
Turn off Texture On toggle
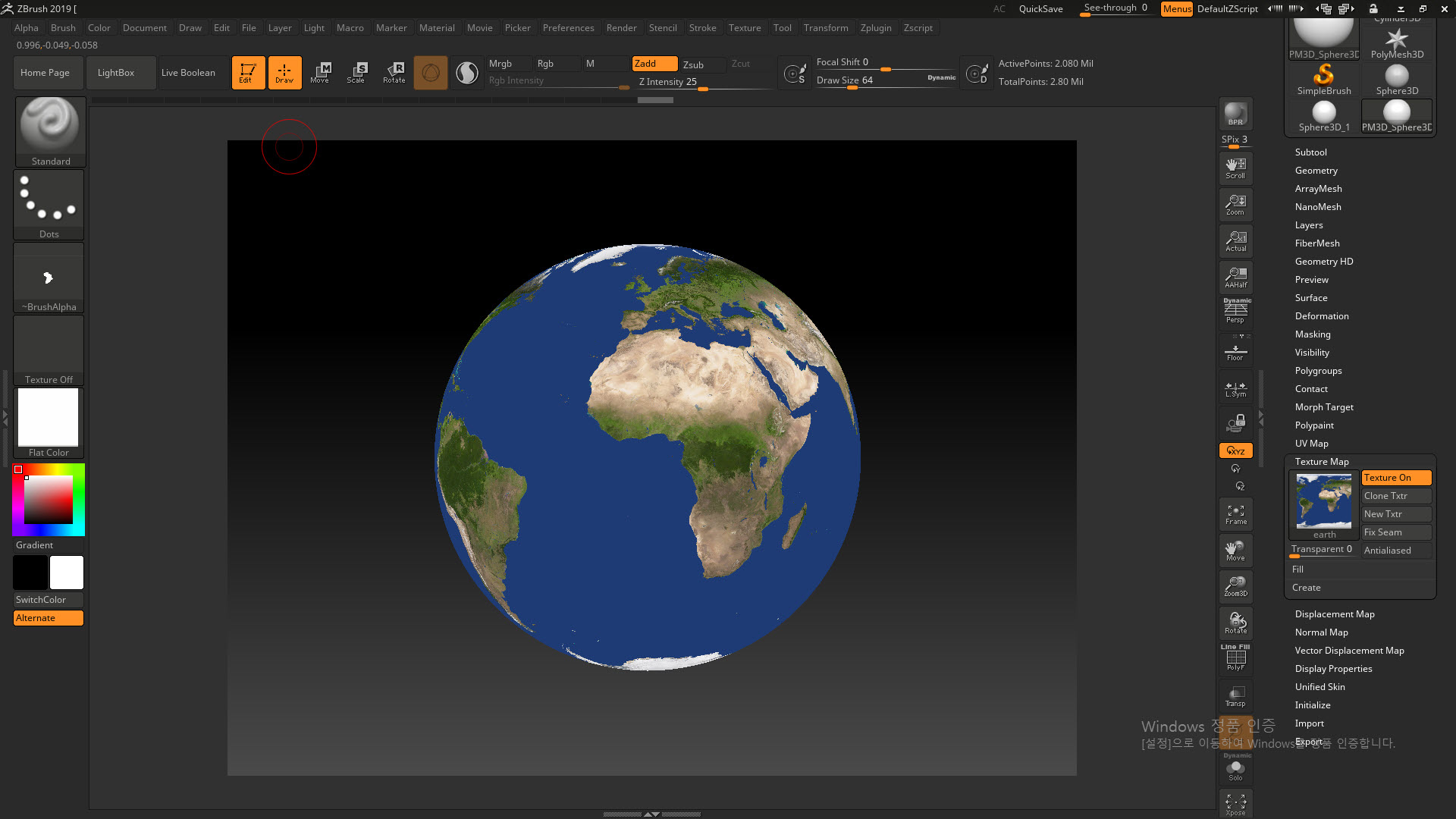(1395, 478)
